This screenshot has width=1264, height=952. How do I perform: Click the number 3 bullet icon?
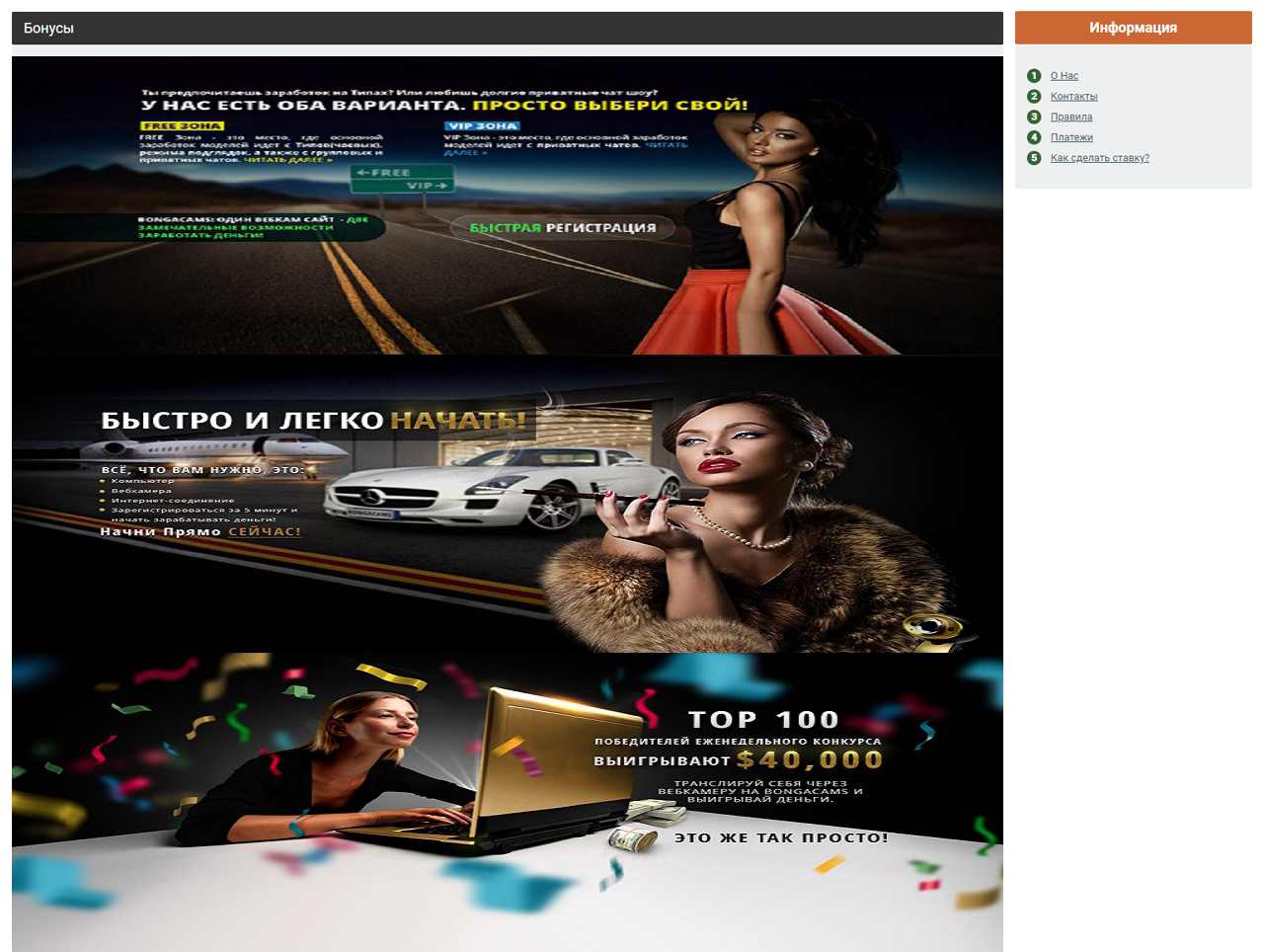pyautogui.click(x=1034, y=118)
